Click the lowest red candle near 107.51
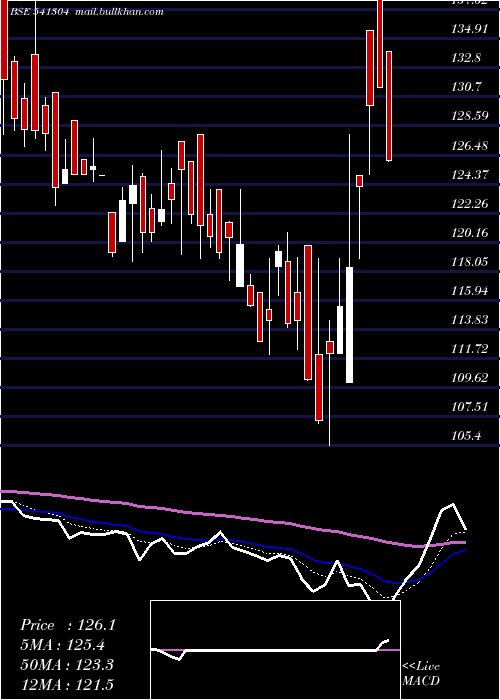The width and height of the screenshot is (500, 700). [x=319, y=387]
